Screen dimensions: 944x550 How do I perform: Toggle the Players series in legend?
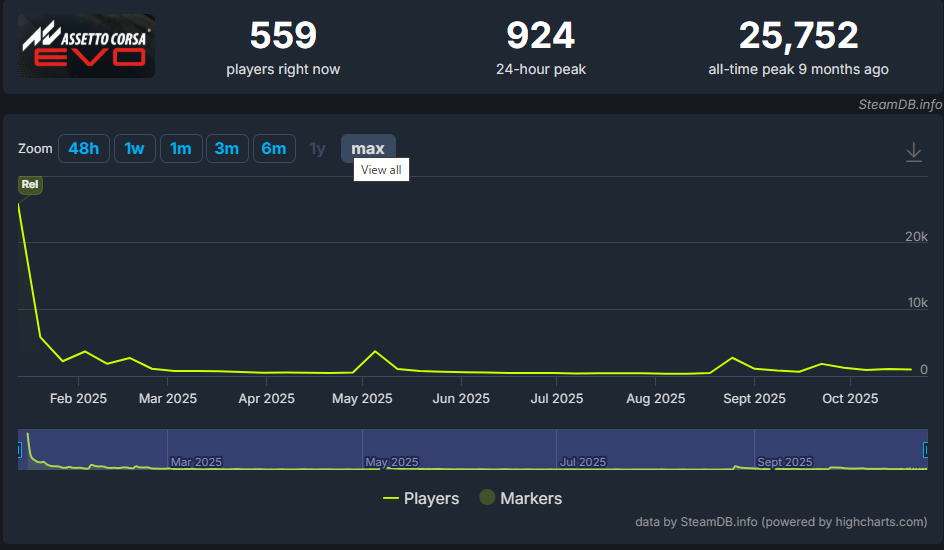(421, 498)
